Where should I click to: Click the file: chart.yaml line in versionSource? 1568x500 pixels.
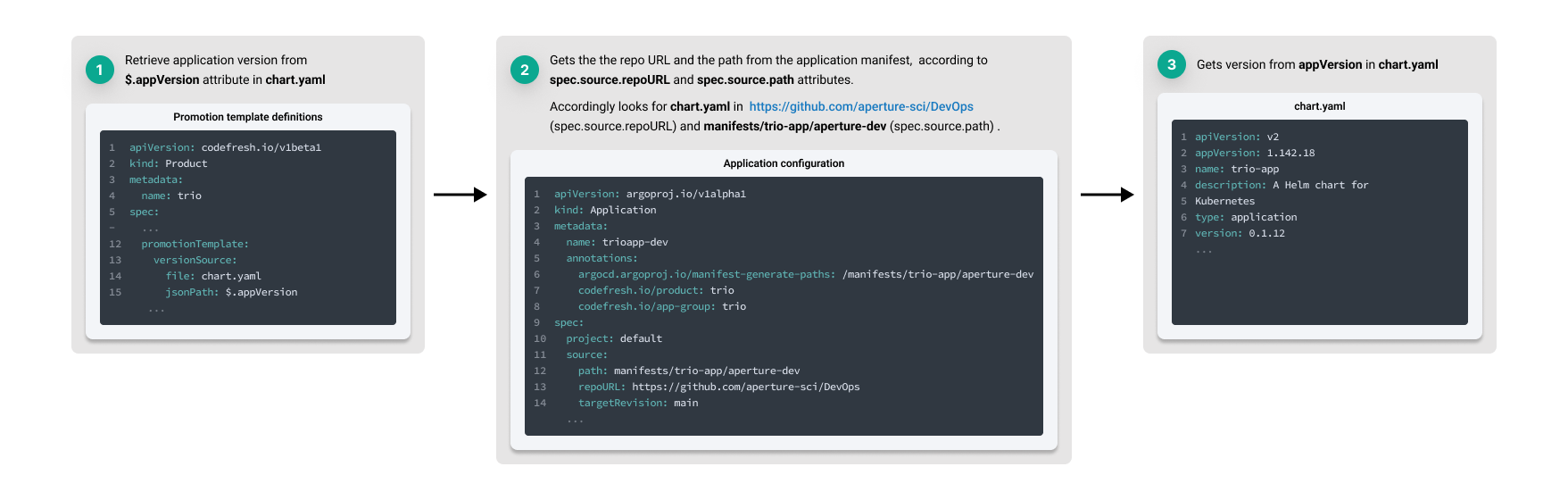point(213,276)
